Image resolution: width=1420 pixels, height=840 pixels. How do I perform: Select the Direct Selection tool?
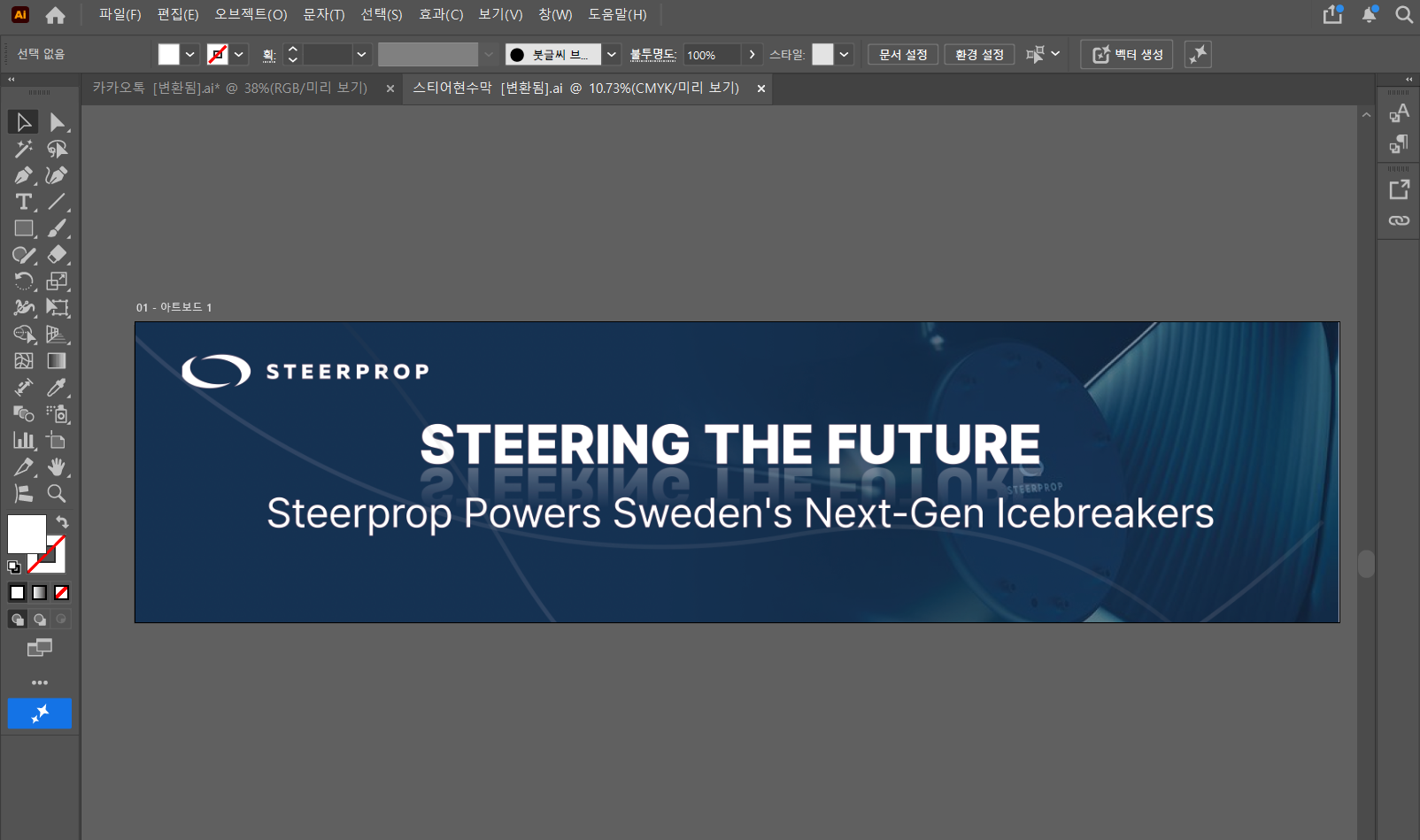57,122
